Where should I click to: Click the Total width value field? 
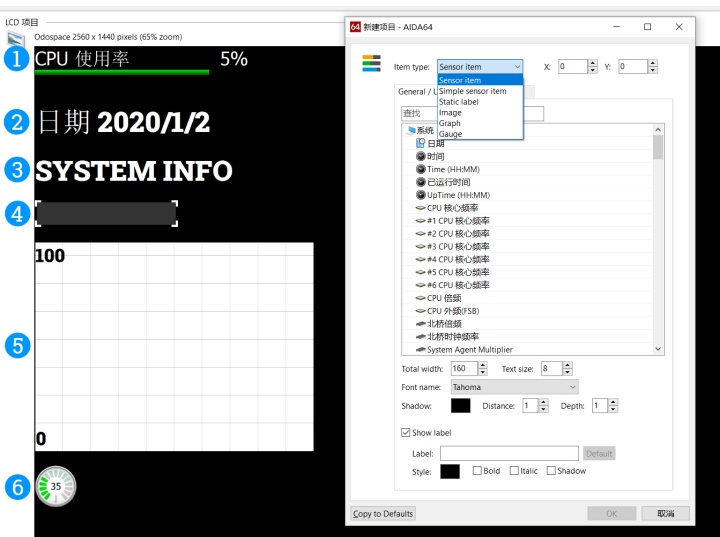464,368
